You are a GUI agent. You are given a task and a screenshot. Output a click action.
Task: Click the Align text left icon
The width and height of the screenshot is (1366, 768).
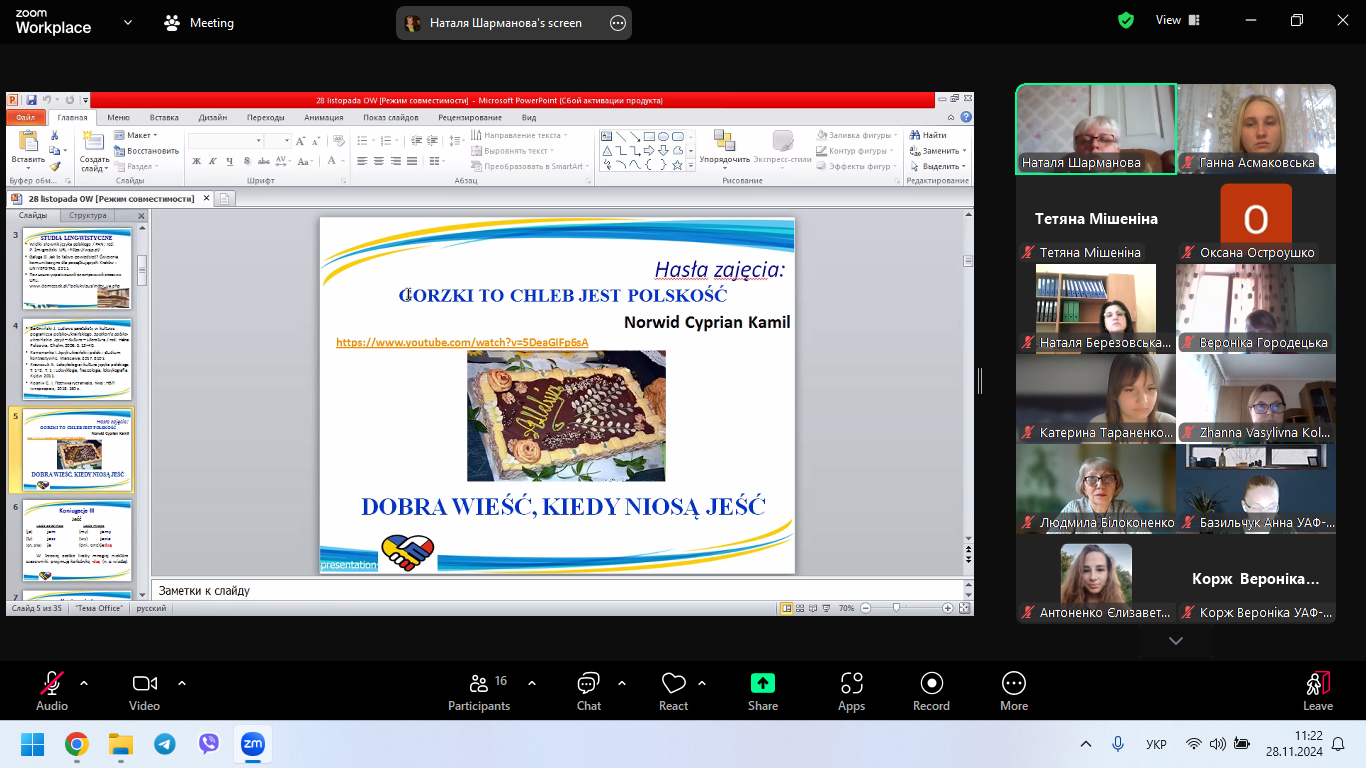click(x=363, y=161)
